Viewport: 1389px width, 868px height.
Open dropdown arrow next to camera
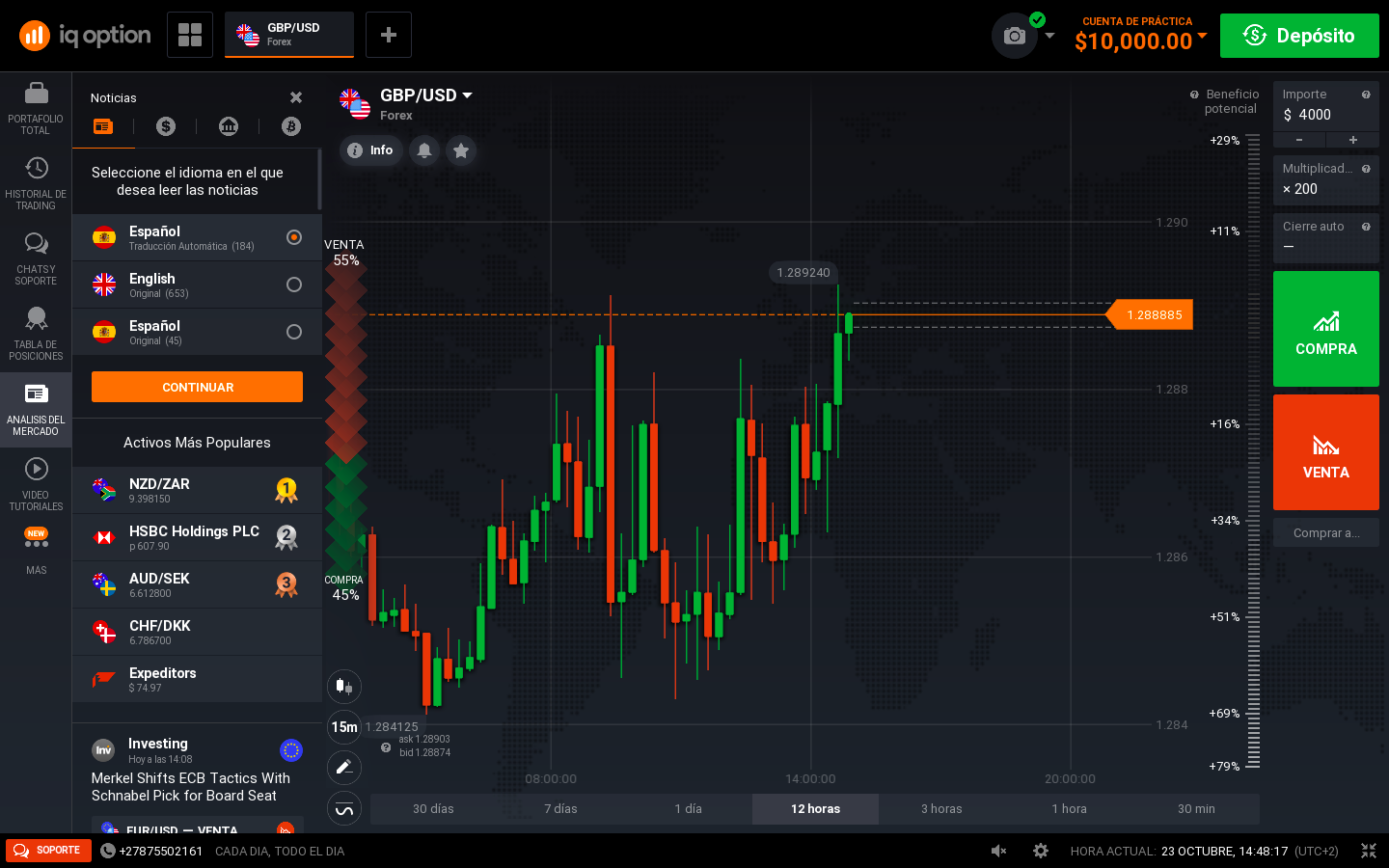[x=1049, y=36]
